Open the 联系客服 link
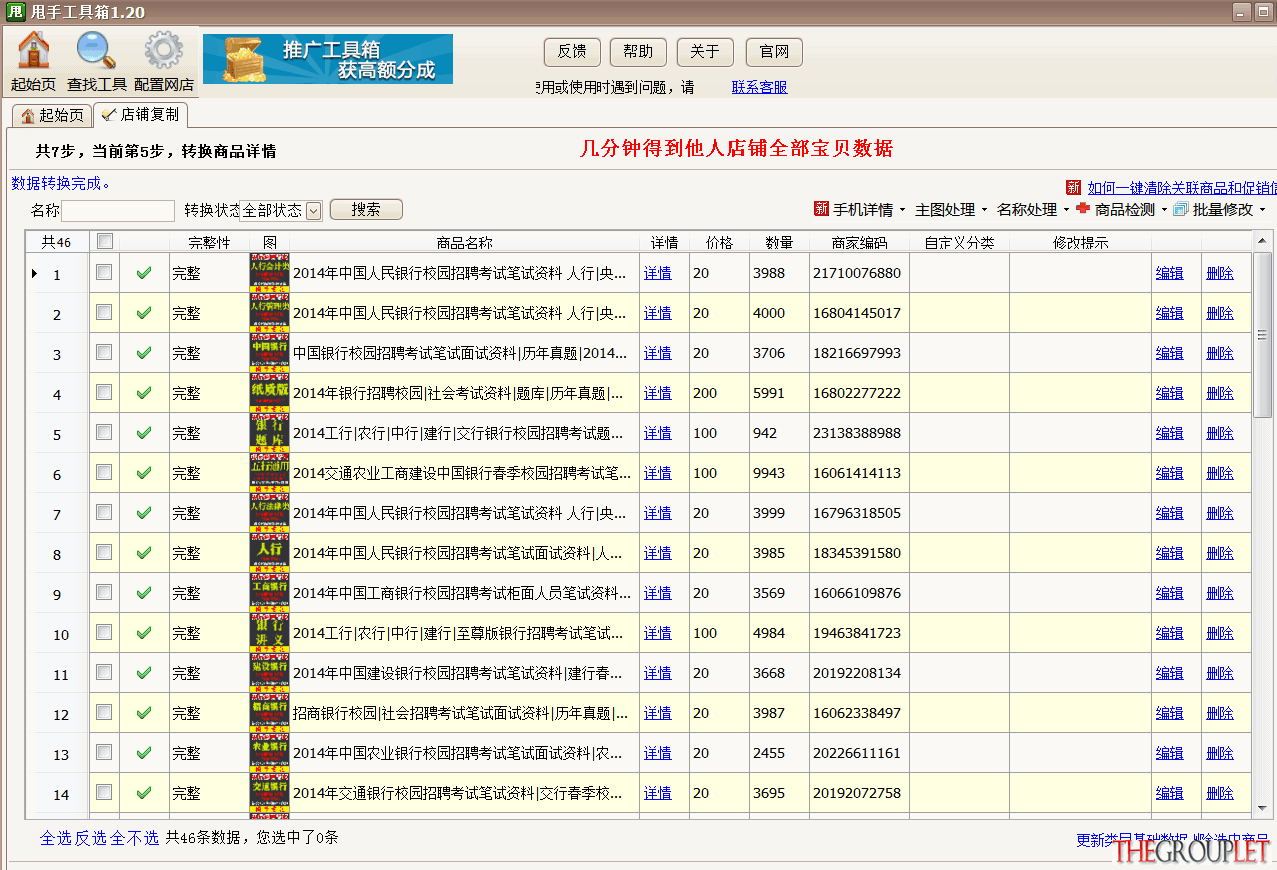Viewport: 1277px width, 870px height. click(759, 87)
